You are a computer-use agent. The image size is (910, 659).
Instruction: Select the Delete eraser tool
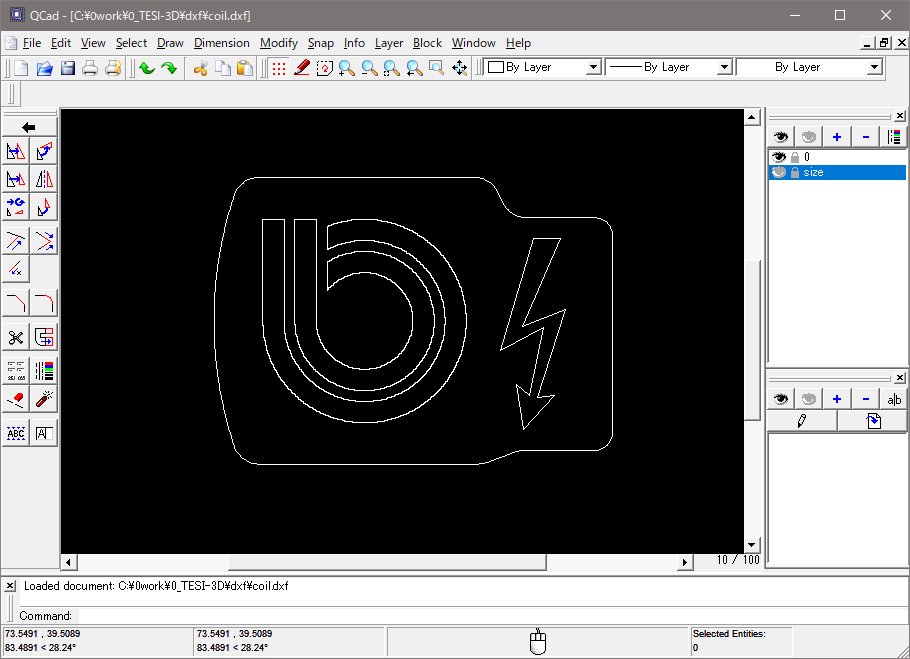click(16, 399)
